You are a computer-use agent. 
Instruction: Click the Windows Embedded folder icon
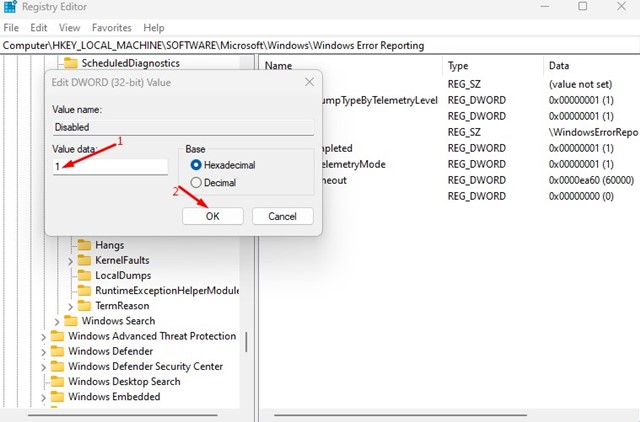(57, 396)
